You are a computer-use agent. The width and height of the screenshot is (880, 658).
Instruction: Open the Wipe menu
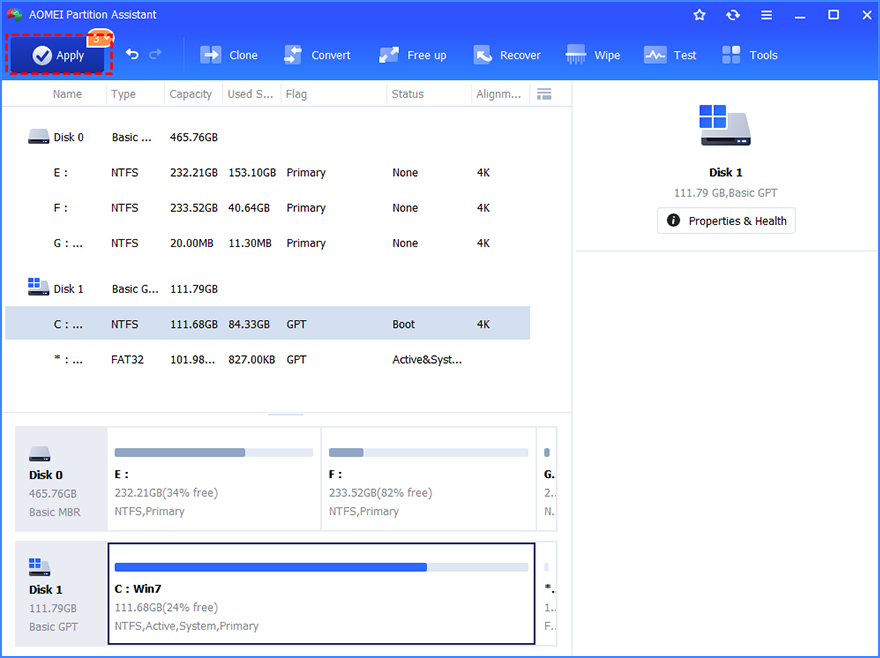coord(593,55)
